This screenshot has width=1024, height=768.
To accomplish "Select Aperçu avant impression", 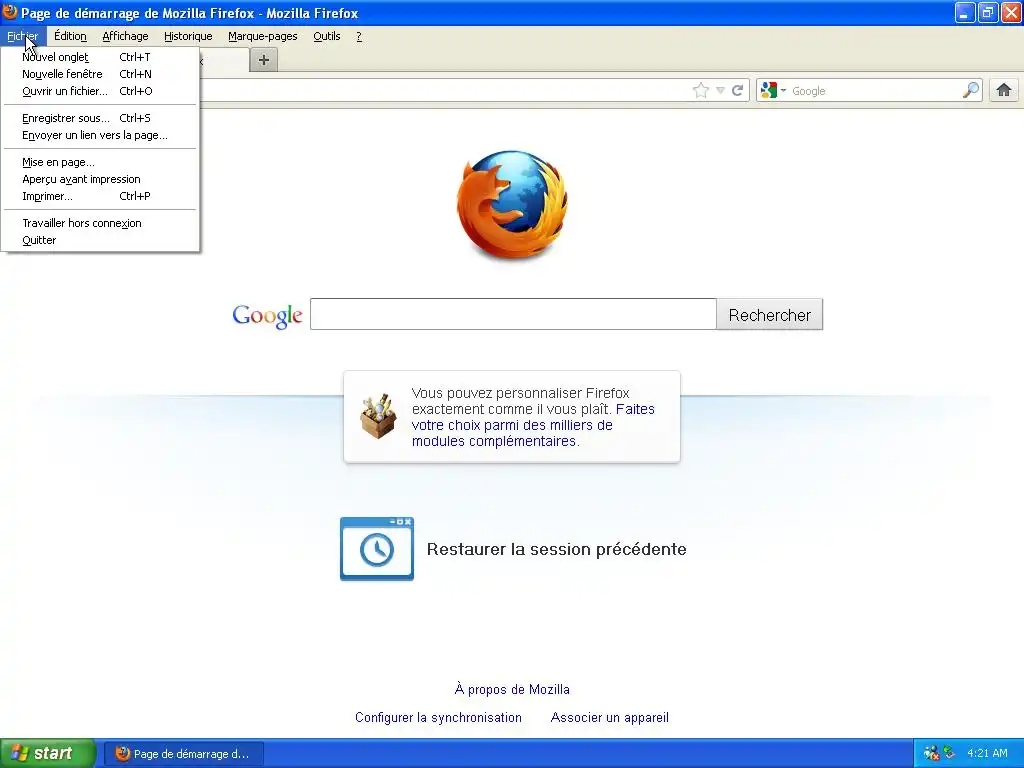I will tap(101, 179).
